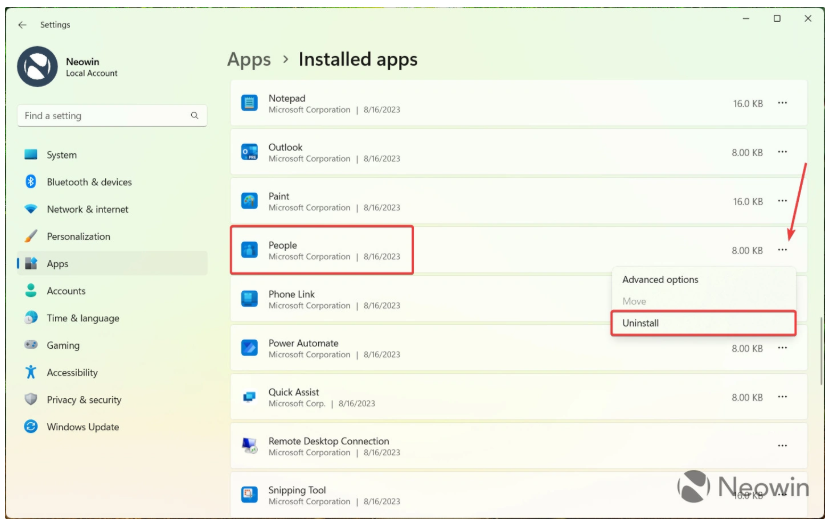Click the Outlook app name
The height and width of the screenshot is (527, 832).
point(285,147)
